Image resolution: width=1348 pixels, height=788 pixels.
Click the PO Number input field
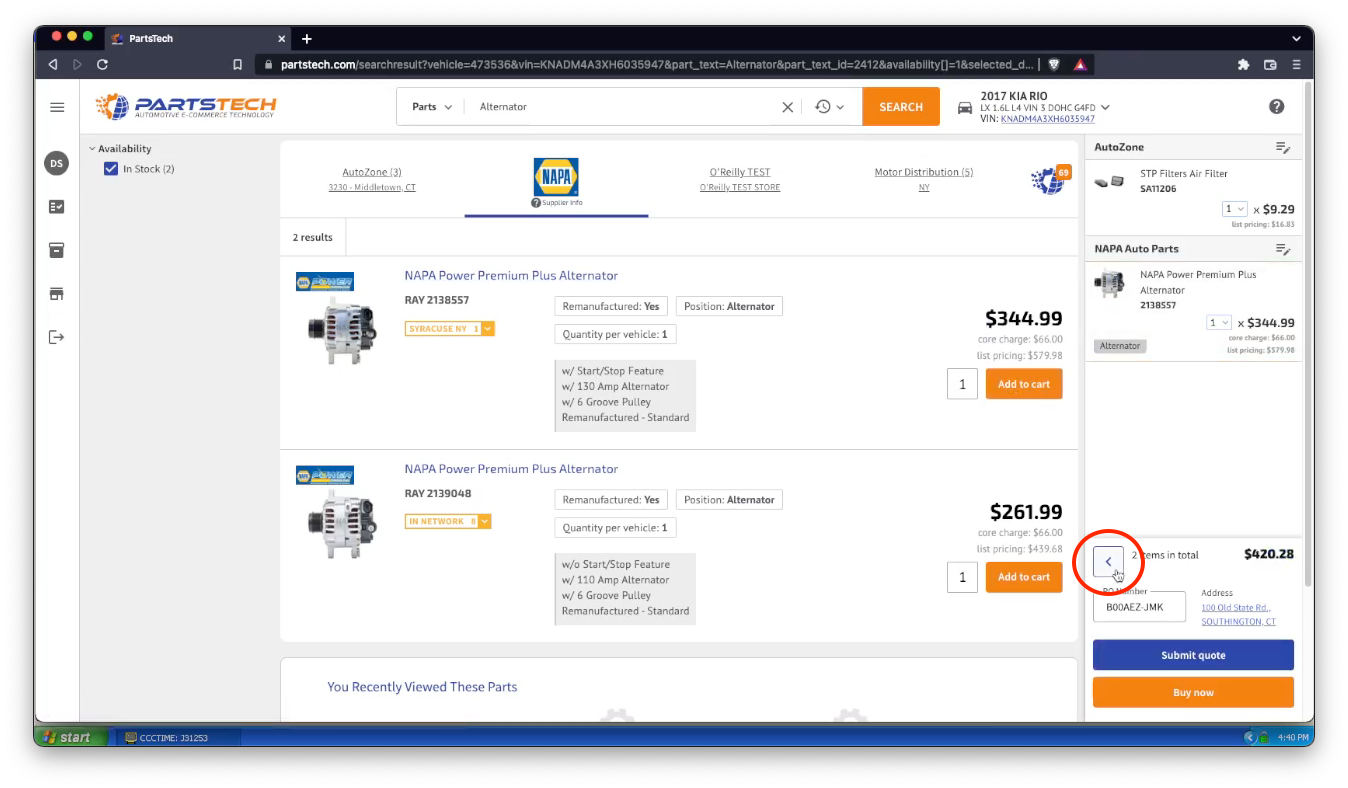click(1139, 607)
